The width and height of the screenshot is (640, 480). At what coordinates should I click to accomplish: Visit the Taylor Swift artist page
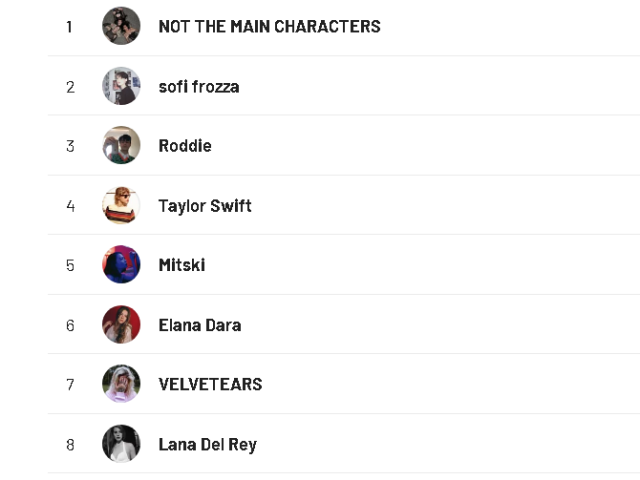[x=205, y=206]
